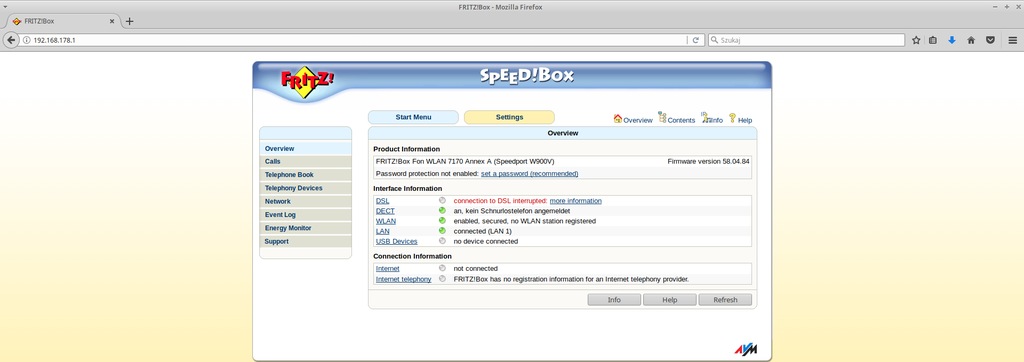Bookmark this page with the star icon
The image size is (1024, 362).
(x=916, y=40)
